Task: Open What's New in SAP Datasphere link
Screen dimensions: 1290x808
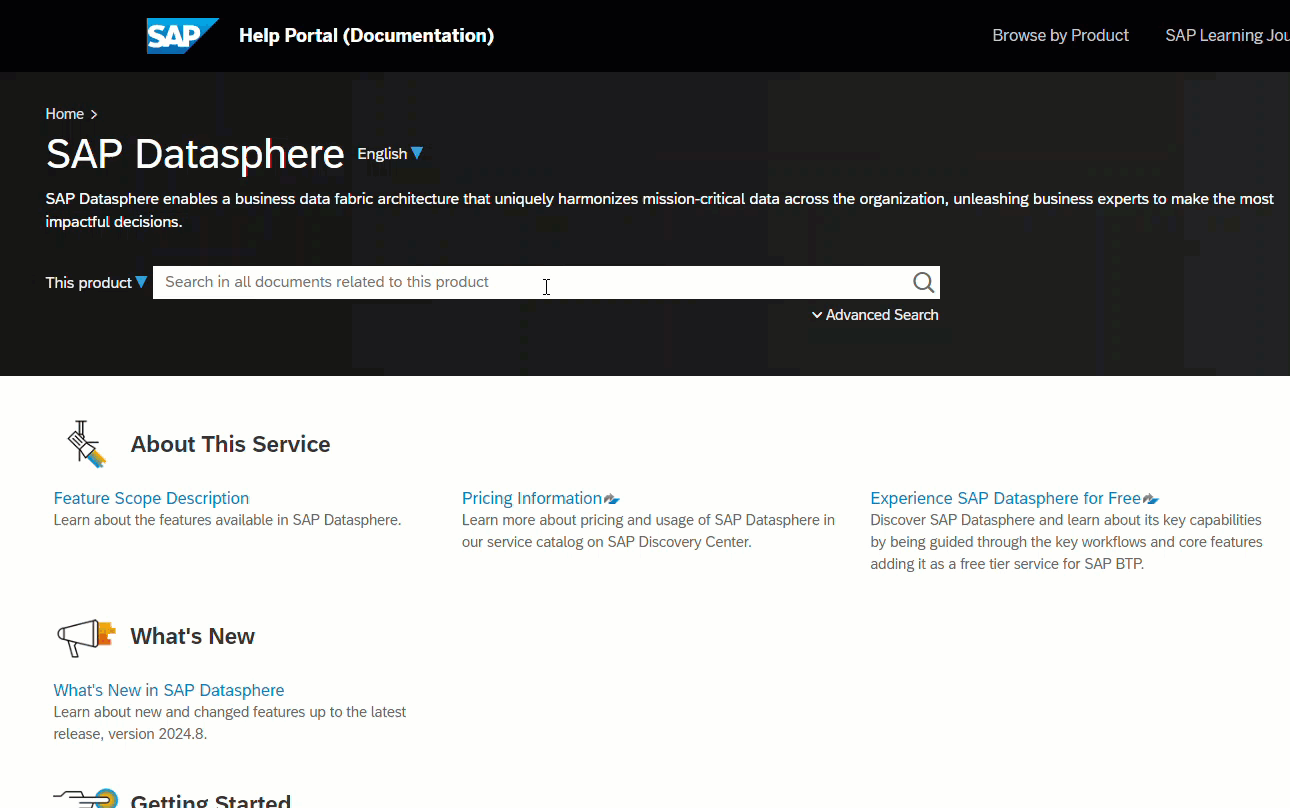Action: click(169, 690)
